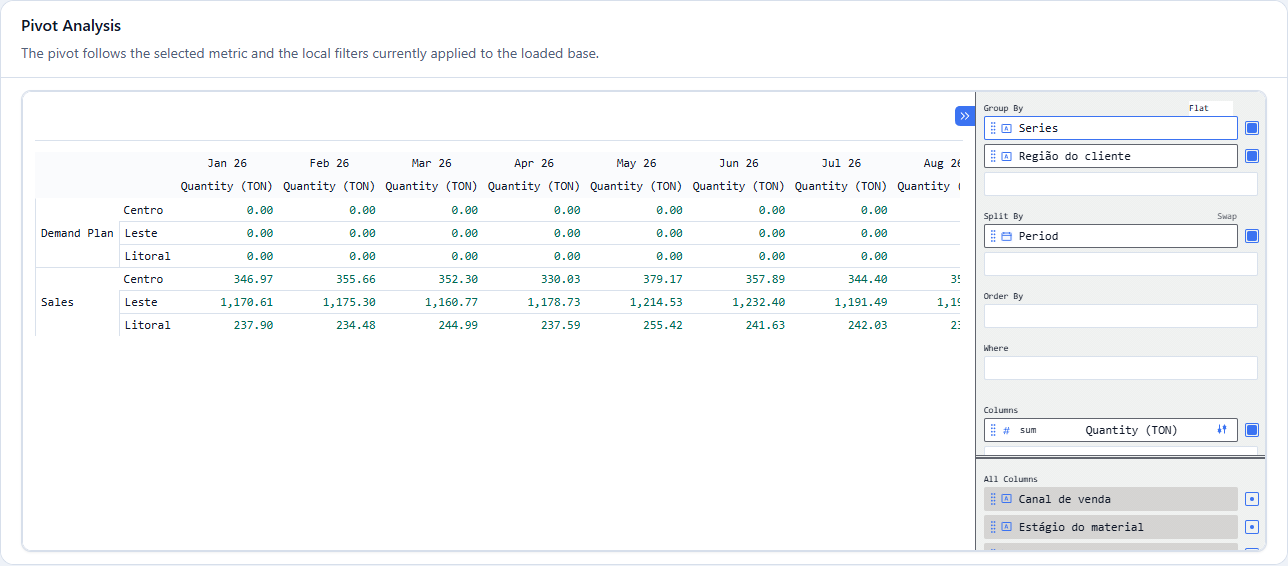
Task: Select the Região do cliente group-by pill
Action: tap(1111, 156)
